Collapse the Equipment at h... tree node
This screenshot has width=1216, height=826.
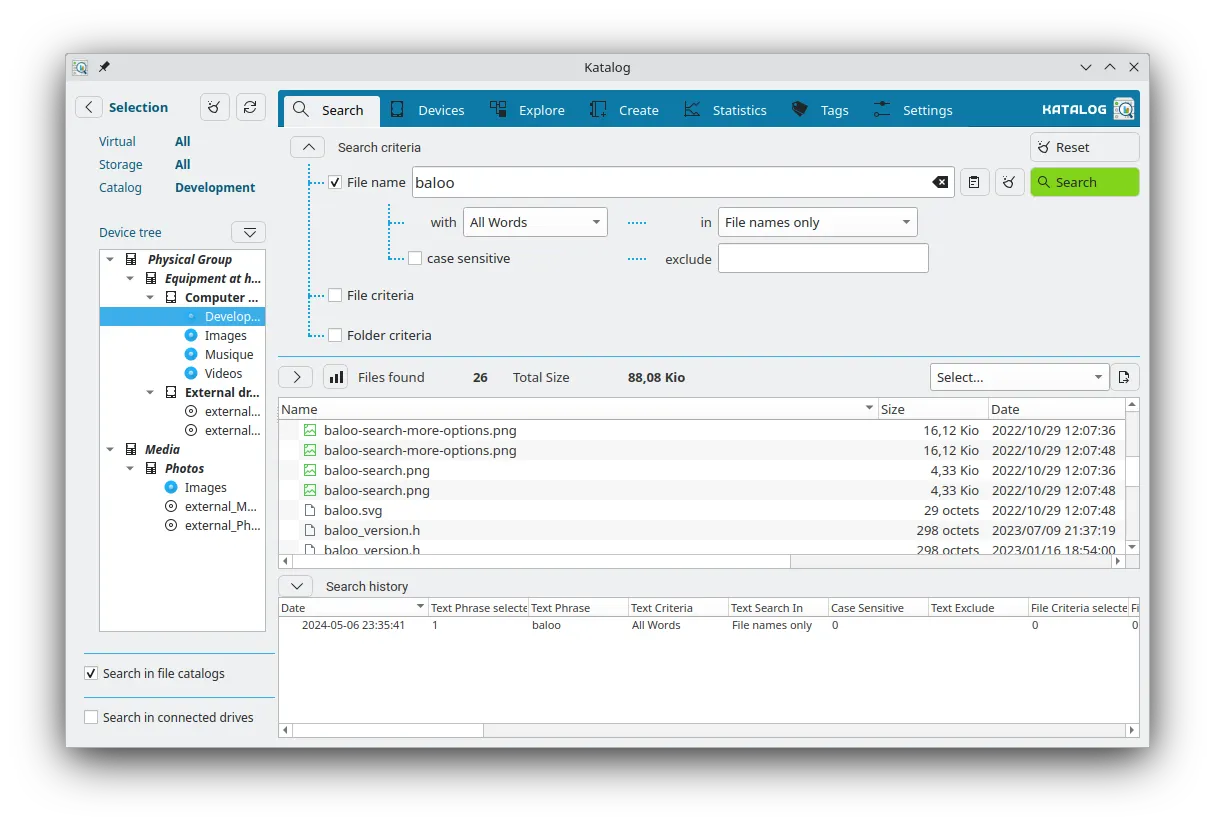click(x=130, y=278)
